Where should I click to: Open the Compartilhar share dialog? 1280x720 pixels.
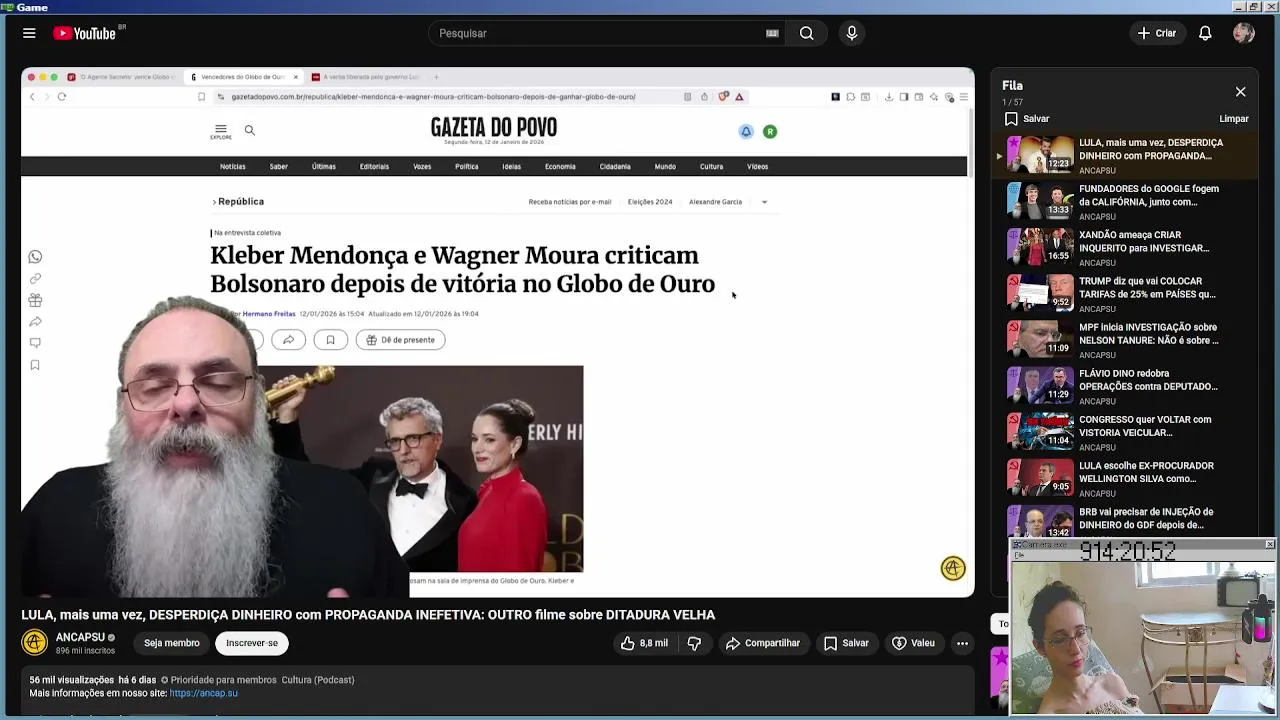tap(763, 643)
